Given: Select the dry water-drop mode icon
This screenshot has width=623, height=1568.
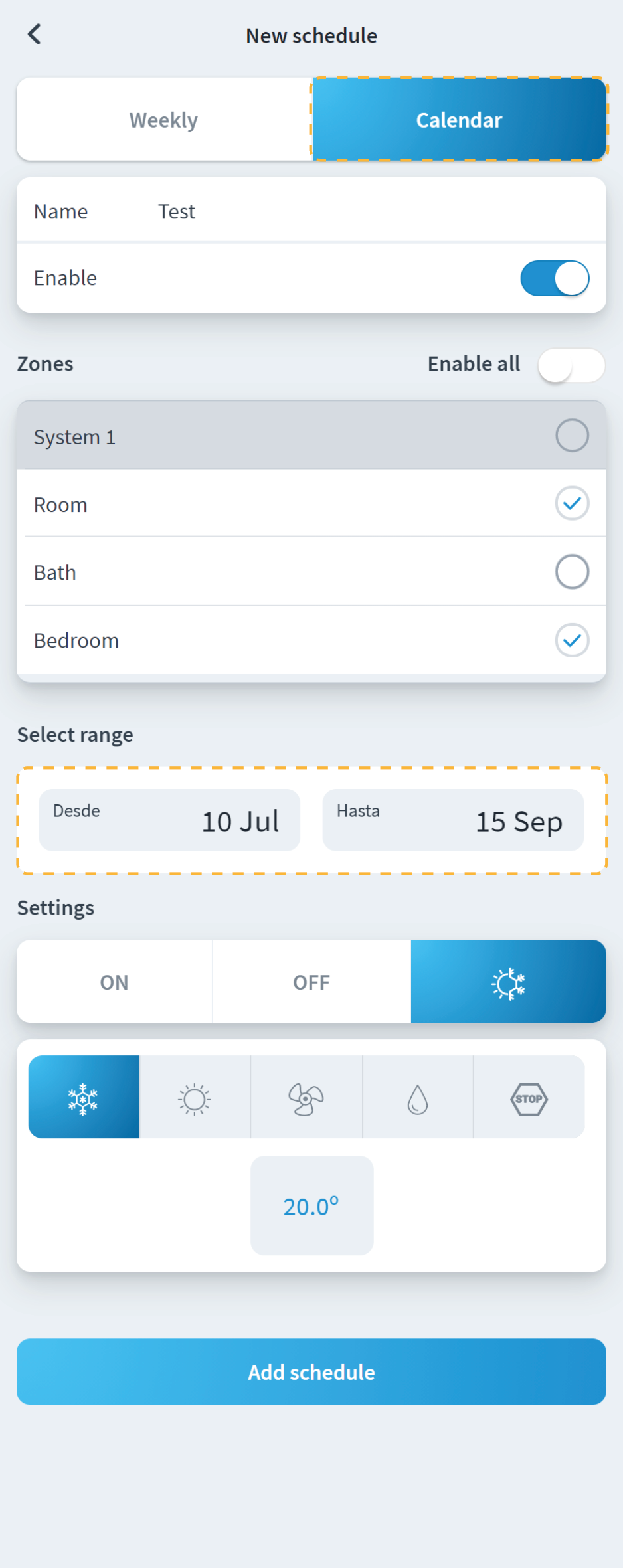Looking at the screenshot, I should coord(418,1098).
